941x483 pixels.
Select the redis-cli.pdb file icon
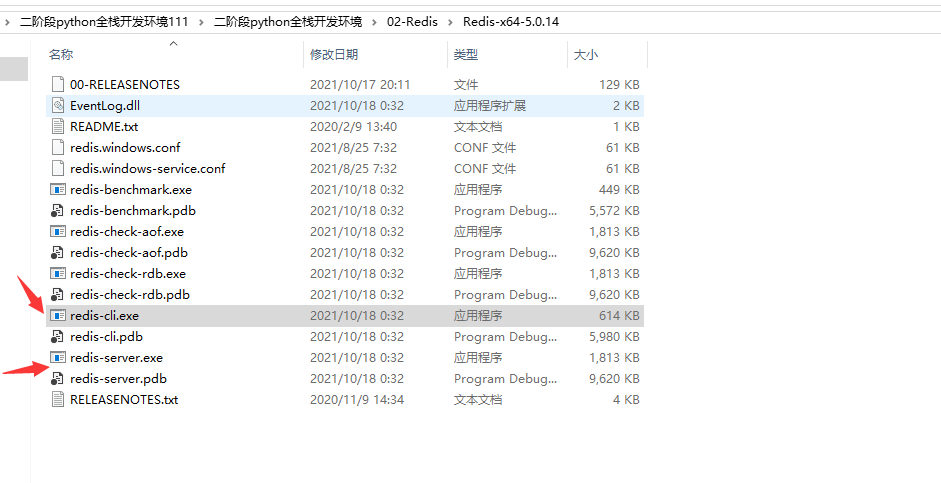click(58, 337)
